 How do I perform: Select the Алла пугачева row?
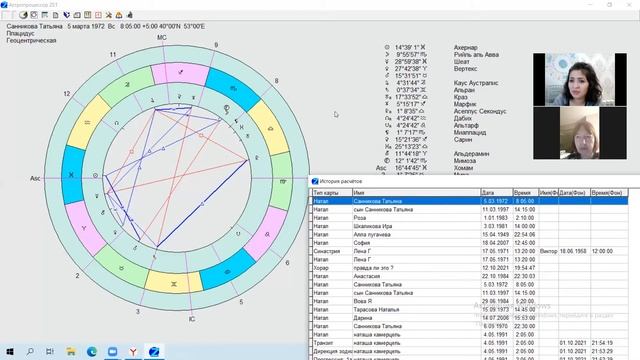coord(470,235)
